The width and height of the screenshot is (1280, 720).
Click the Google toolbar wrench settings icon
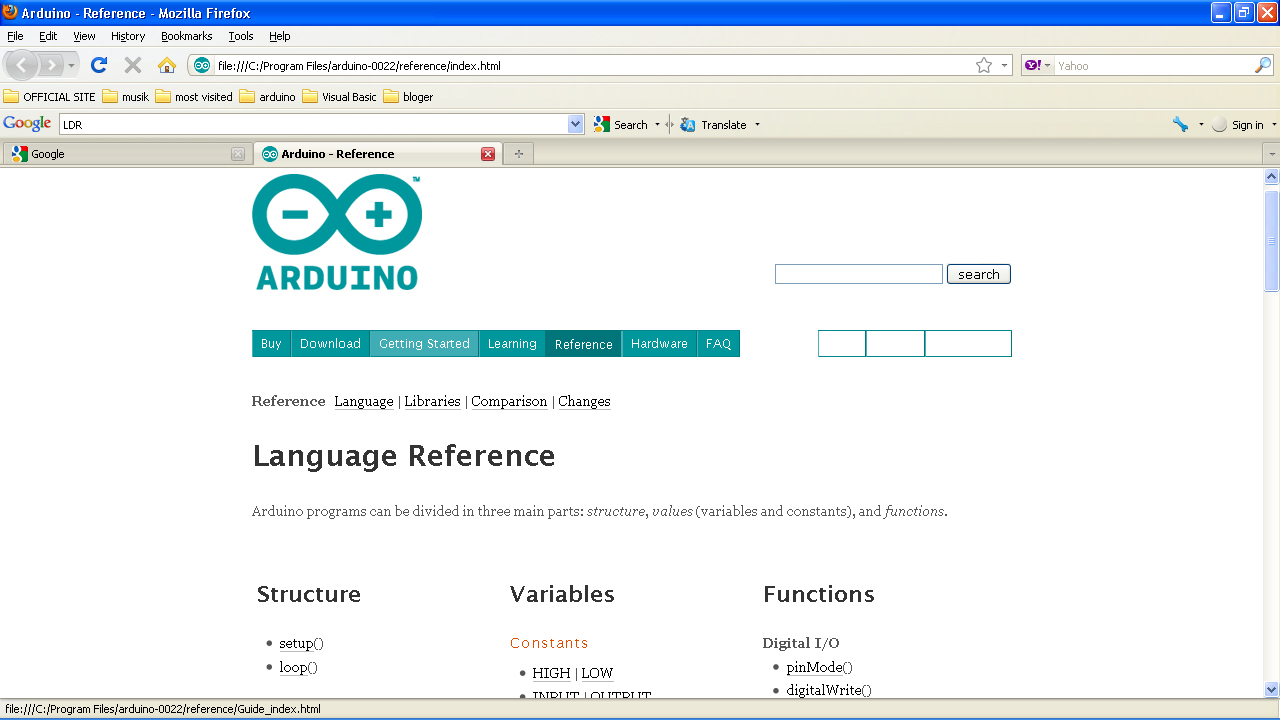pos(1181,125)
